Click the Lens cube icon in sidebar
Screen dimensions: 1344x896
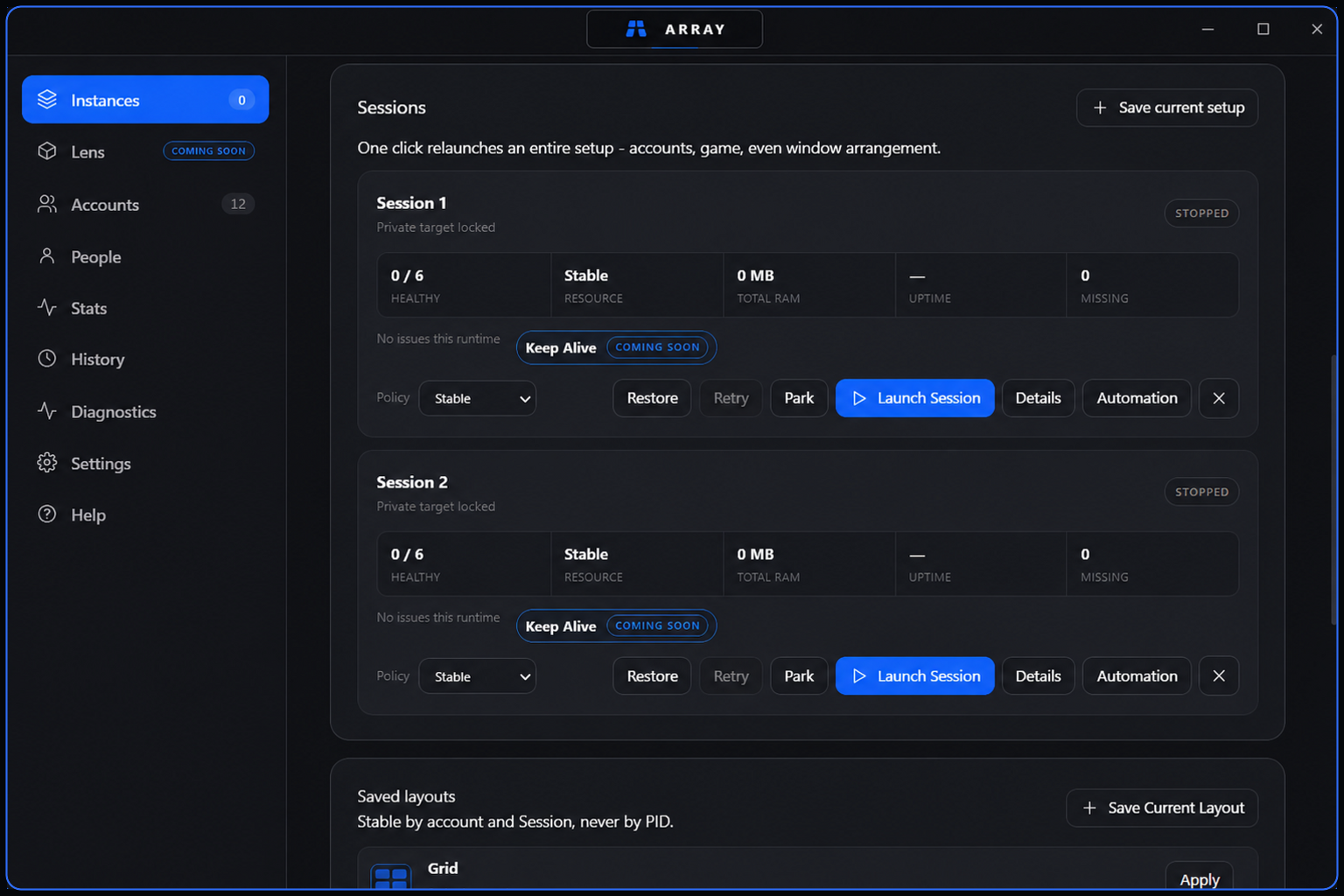click(x=47, y=151)
